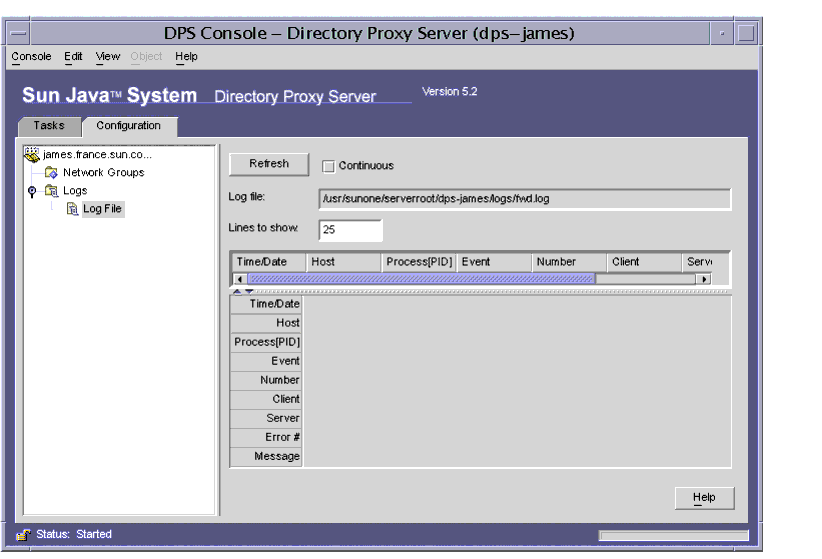Click the Process[PID] column header
The height and width of the screenshot is (559, 822).
419,262
